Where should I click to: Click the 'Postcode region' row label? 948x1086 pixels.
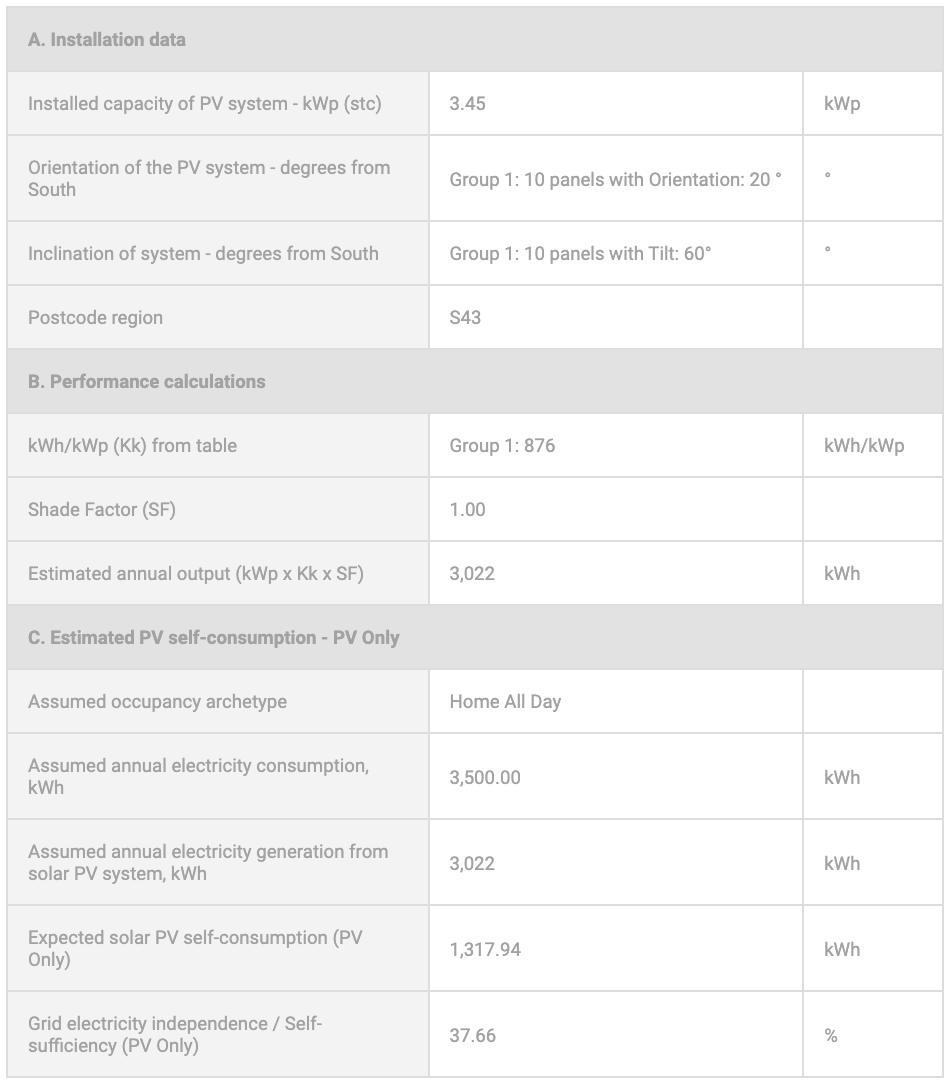(95, 318)
